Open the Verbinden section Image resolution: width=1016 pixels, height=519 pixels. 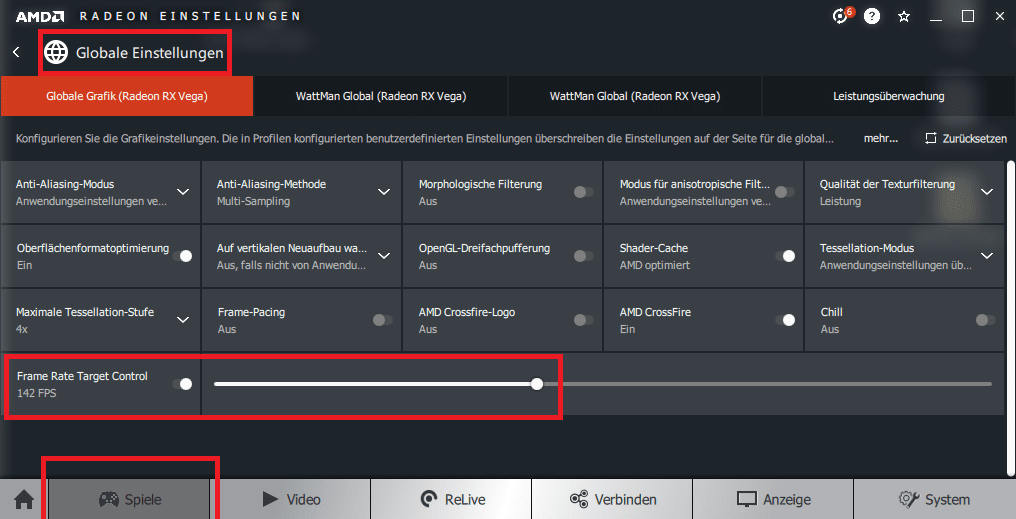pos(612,500)
